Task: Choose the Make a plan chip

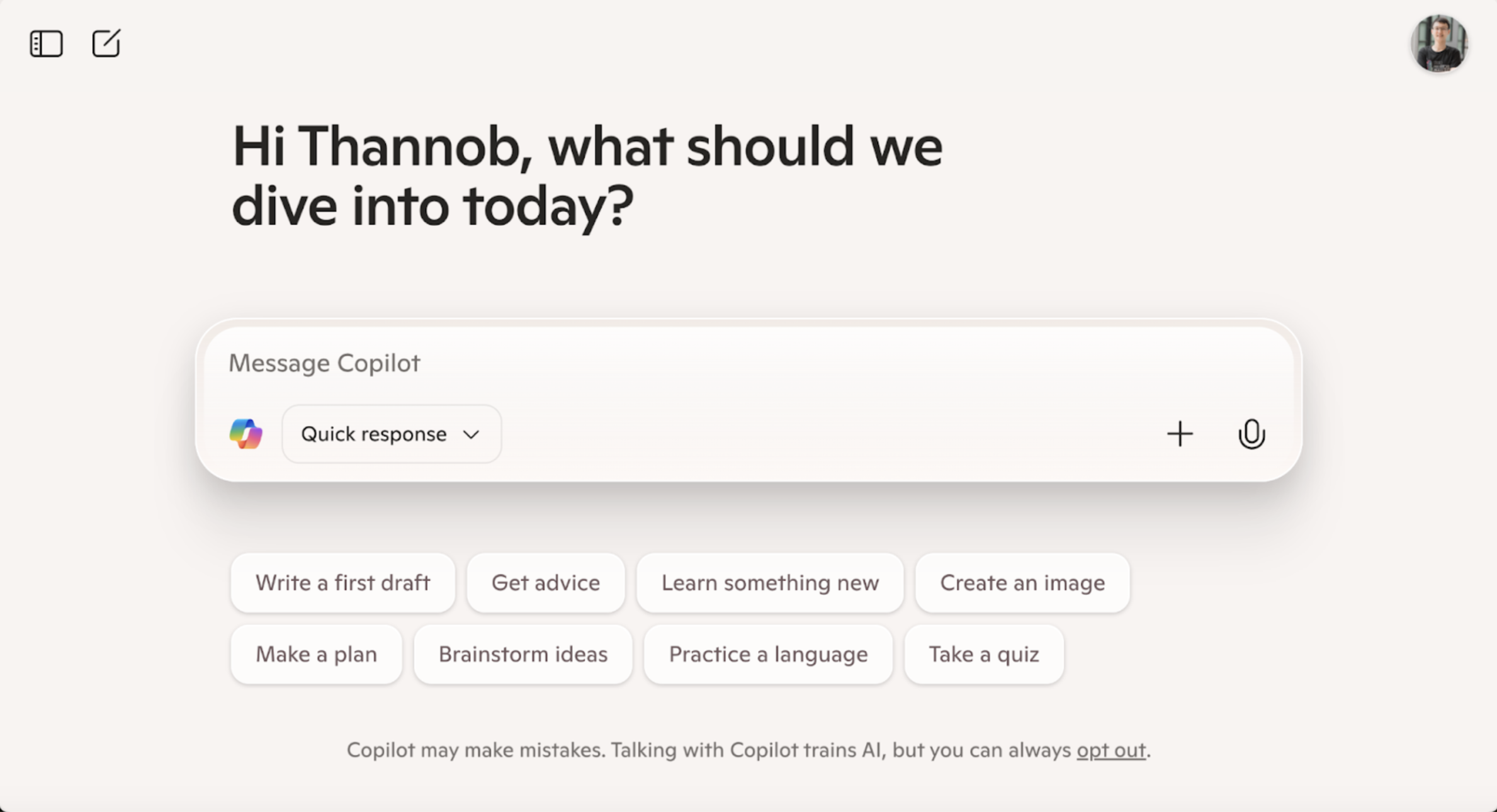Action: (316, 655)
